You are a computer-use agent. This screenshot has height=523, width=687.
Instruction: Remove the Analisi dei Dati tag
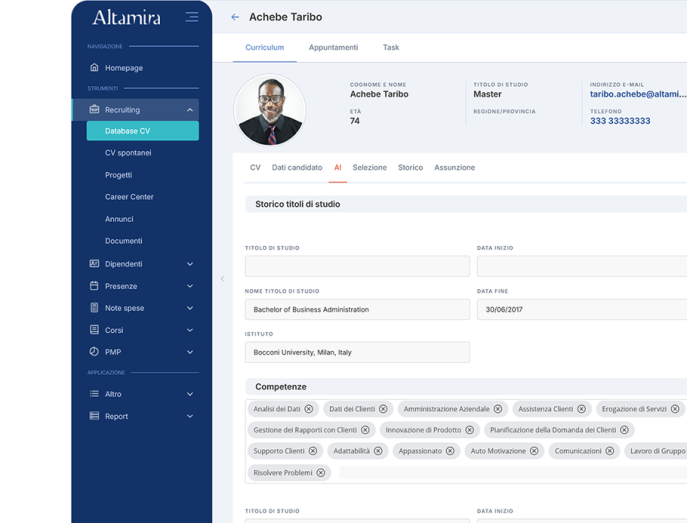tap(309, 409)
